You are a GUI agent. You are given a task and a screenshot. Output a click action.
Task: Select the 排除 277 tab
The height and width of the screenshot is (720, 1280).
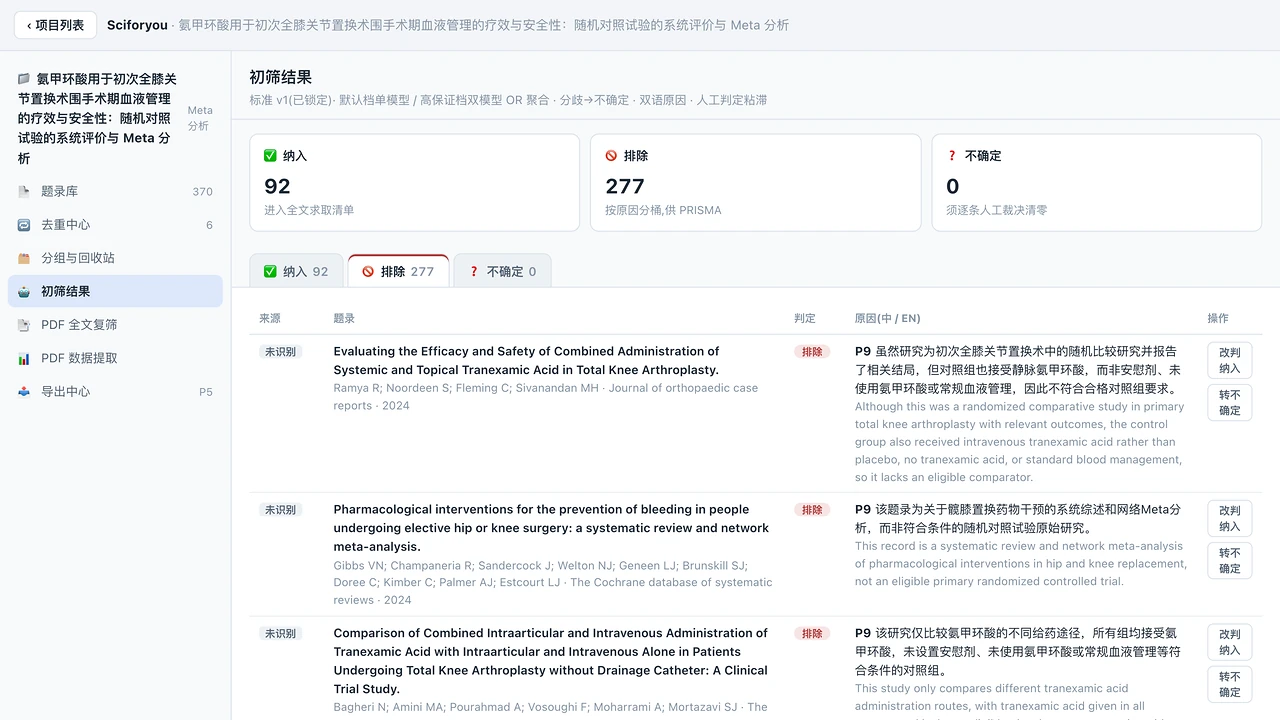click(398, 271)
